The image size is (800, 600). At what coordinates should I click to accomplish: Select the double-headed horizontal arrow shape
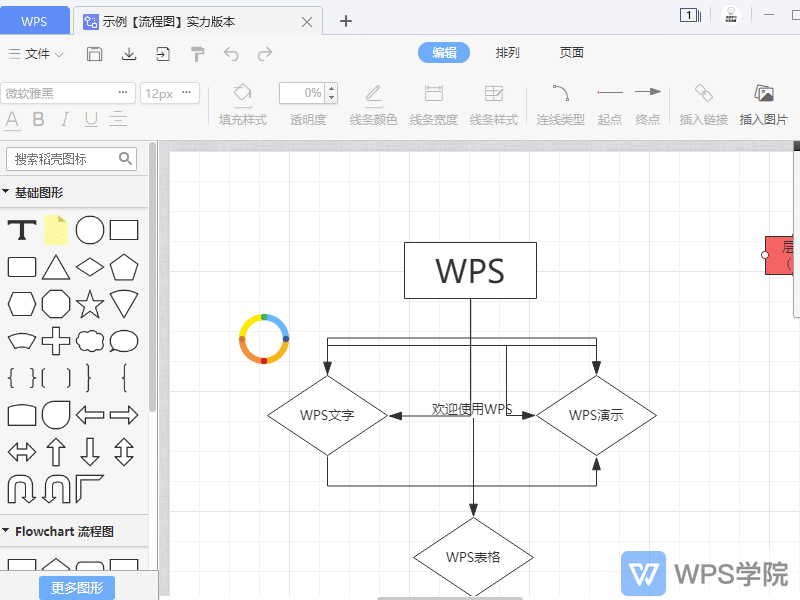tap(22, 452)
